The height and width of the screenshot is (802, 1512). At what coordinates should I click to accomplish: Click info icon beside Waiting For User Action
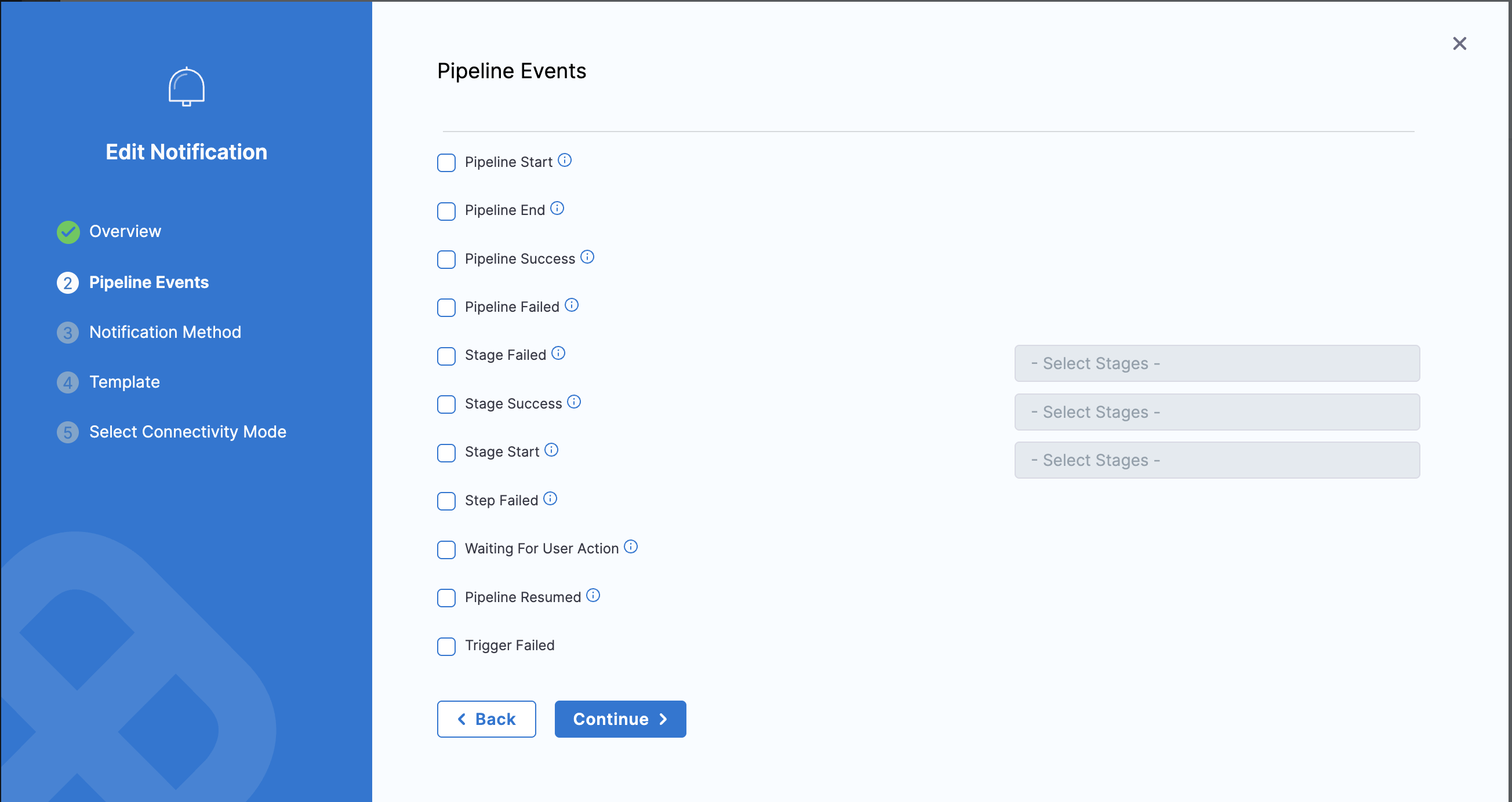631,547
